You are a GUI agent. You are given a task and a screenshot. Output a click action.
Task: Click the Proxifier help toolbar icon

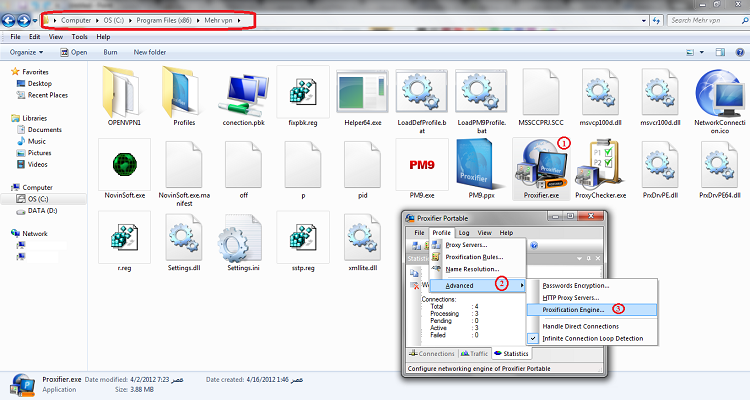pos(534,245)
